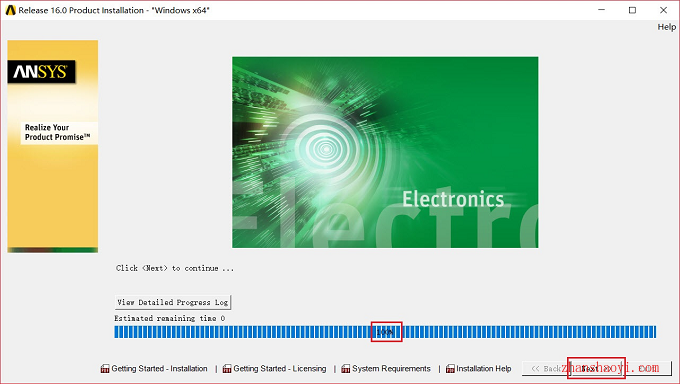Click the book icon beside Installation Help
This screenshot has height=384, width=680.
coord(450,369)
